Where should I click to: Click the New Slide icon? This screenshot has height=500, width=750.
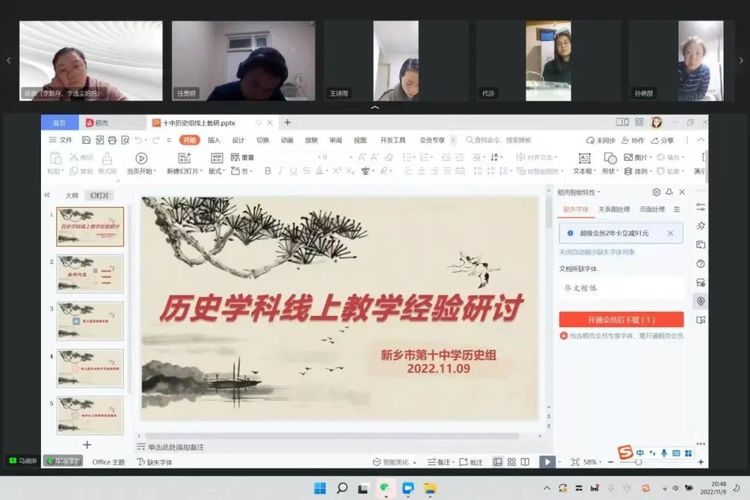(x=184, y=158)
